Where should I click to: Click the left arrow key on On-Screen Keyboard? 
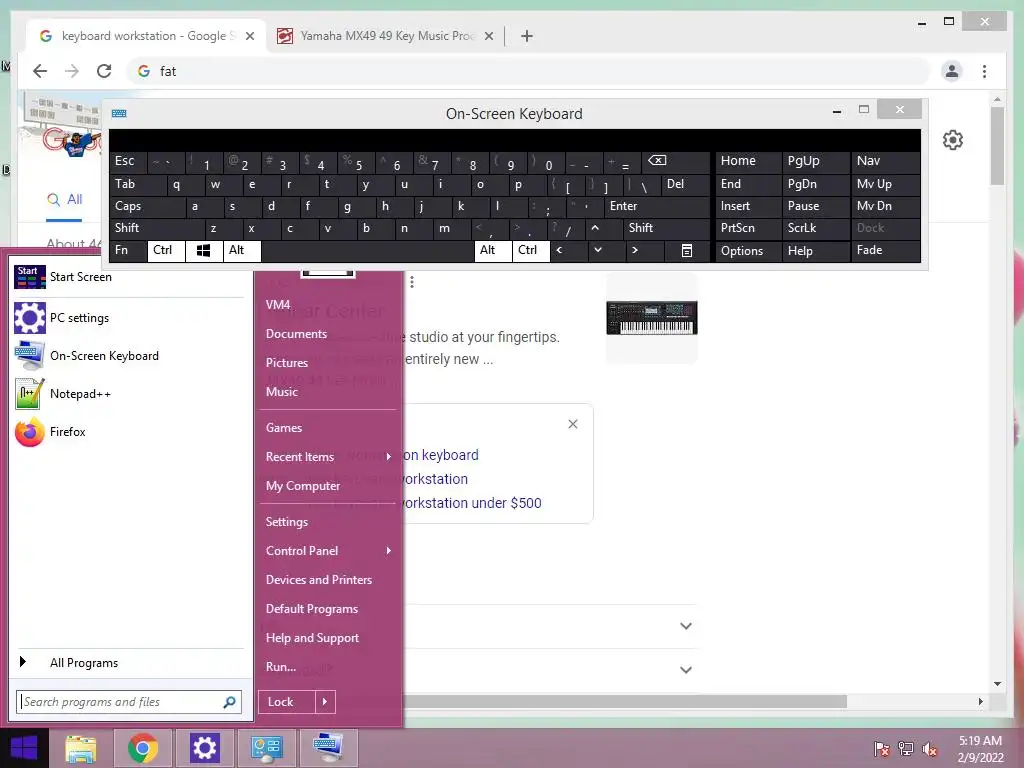(x=559, y=250)
